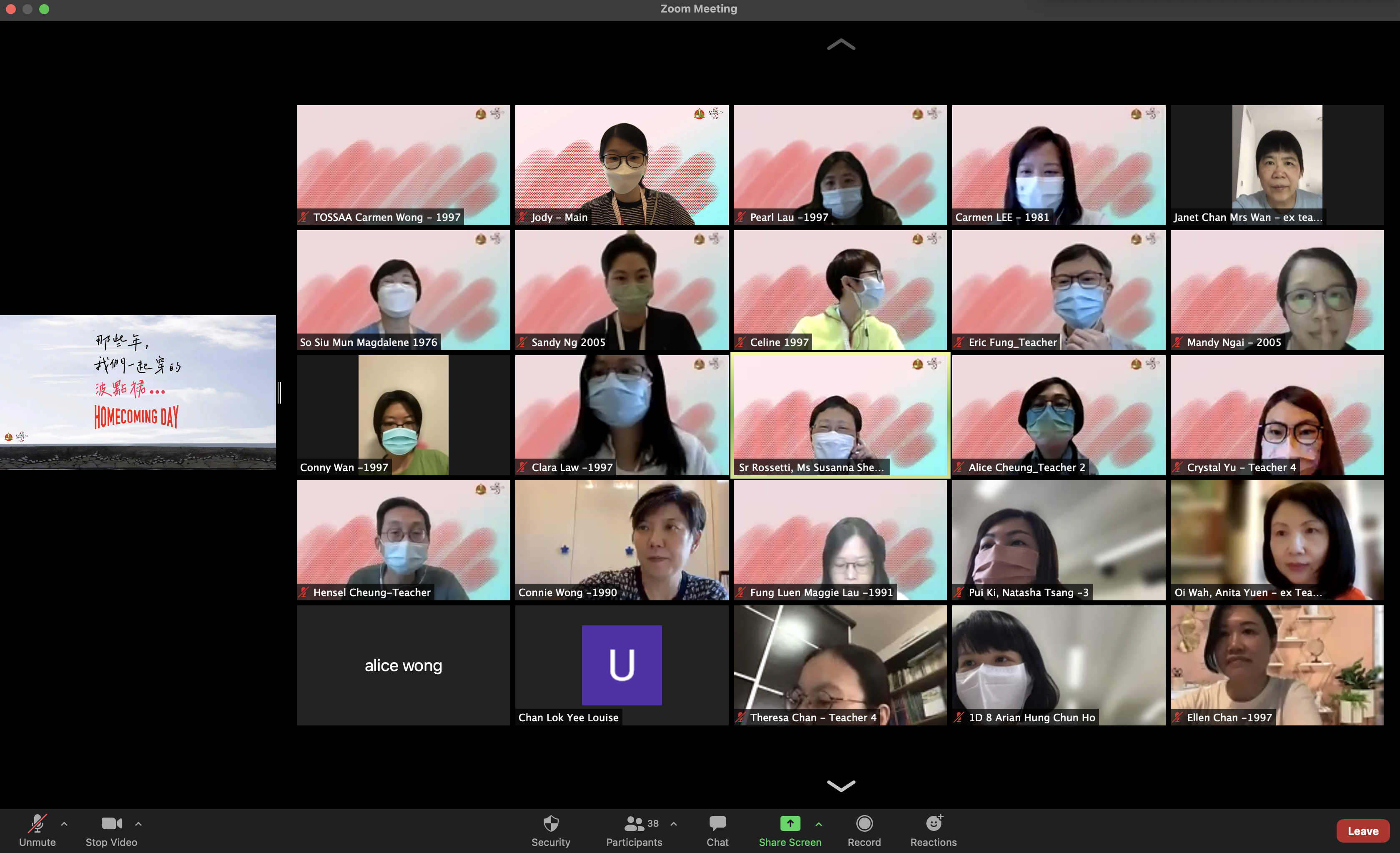
Task: Open the Security shield icon
Action: click(x=551, y=823)
